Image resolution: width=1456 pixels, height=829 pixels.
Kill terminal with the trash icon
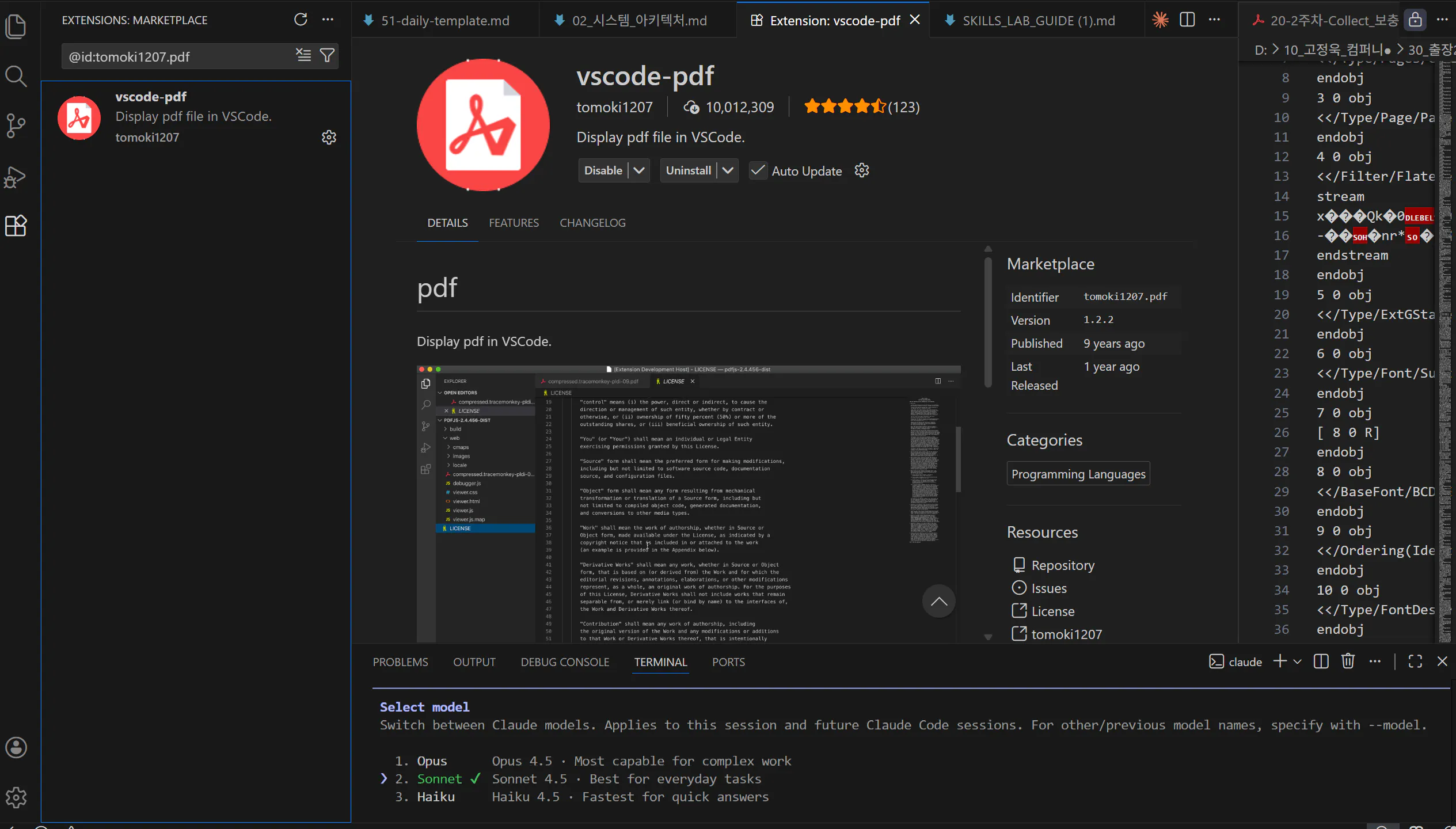(1348, 661)
